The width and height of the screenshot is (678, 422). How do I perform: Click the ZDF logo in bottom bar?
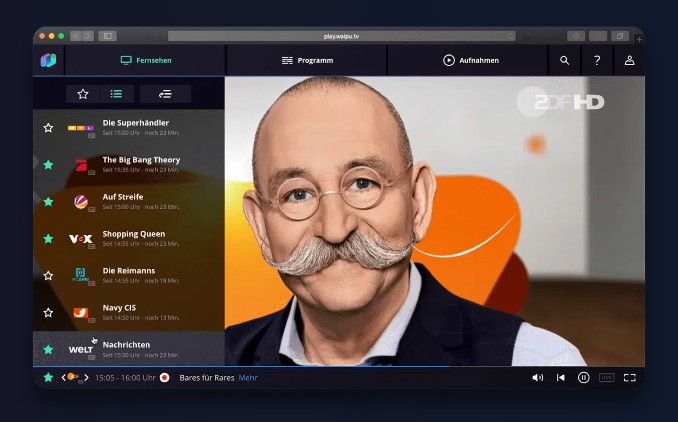tap(73, 377)
